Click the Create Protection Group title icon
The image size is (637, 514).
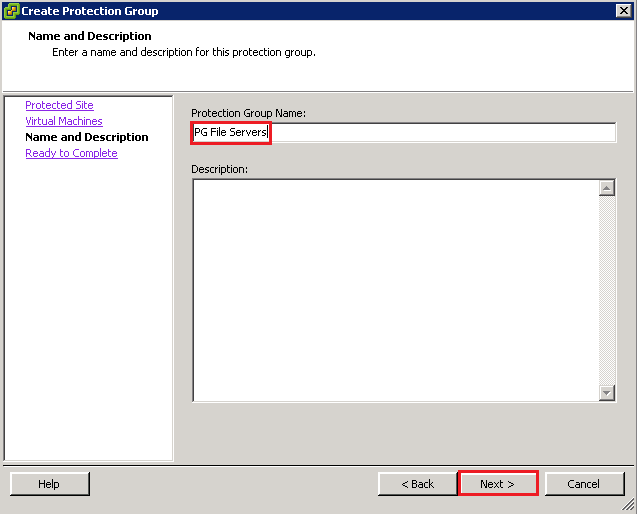click(x=11, y=11)
